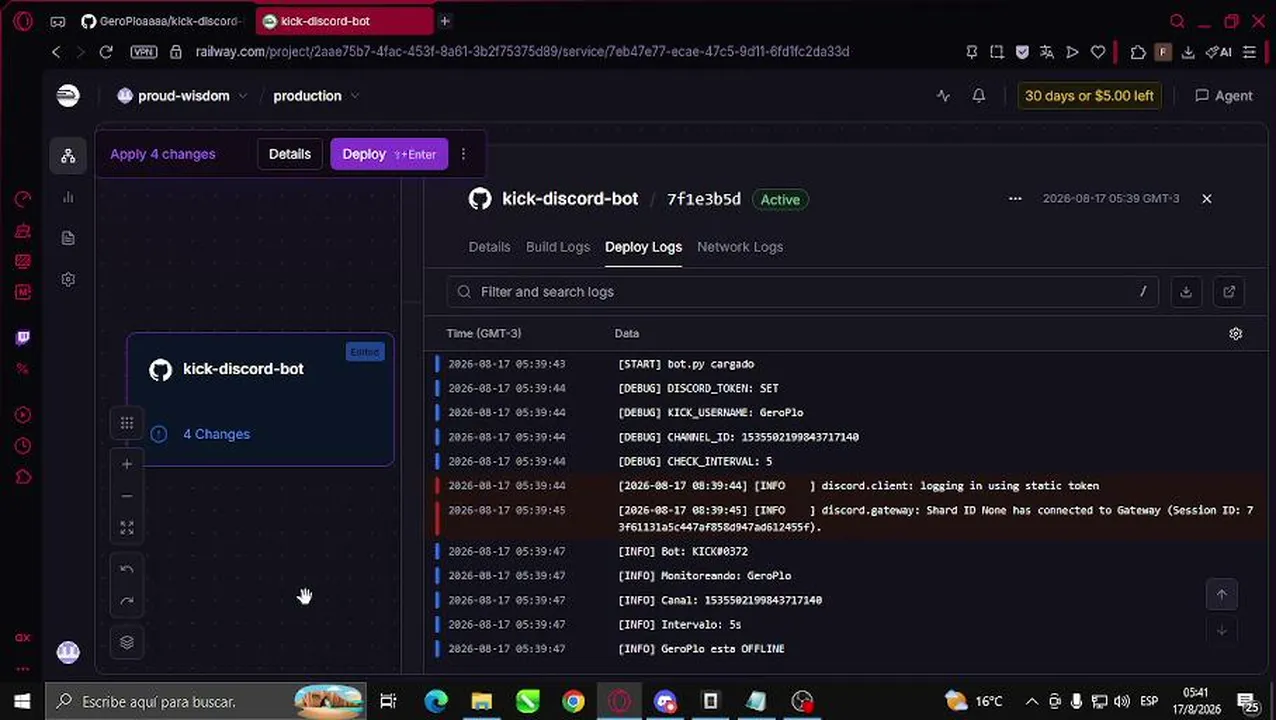
Task: Open Microsoft Edge from the taskbar
Action: [436, 701]
